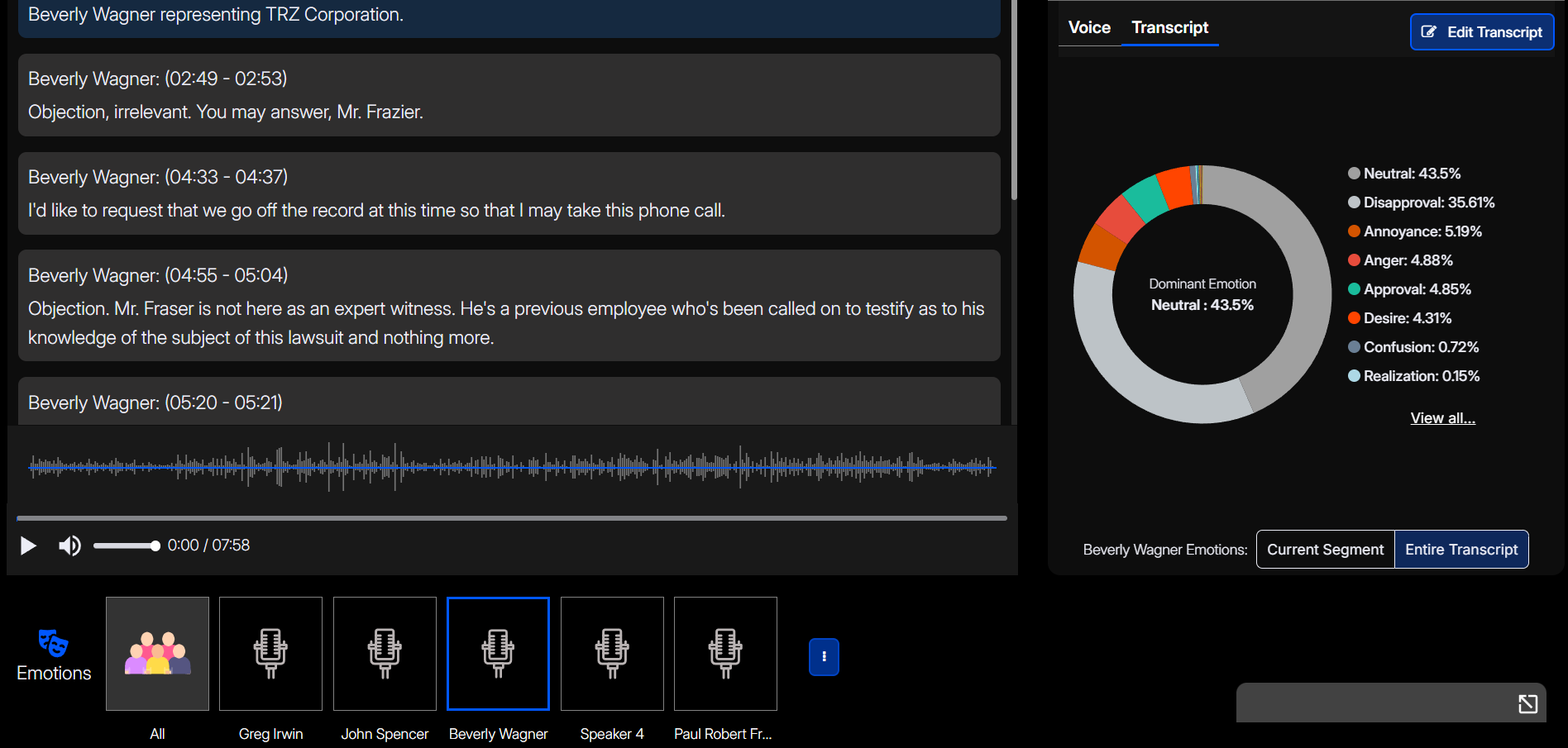The image size is (1568, 748).
Task: Switch to Current Segment emotions
Action: point(1325,550)
